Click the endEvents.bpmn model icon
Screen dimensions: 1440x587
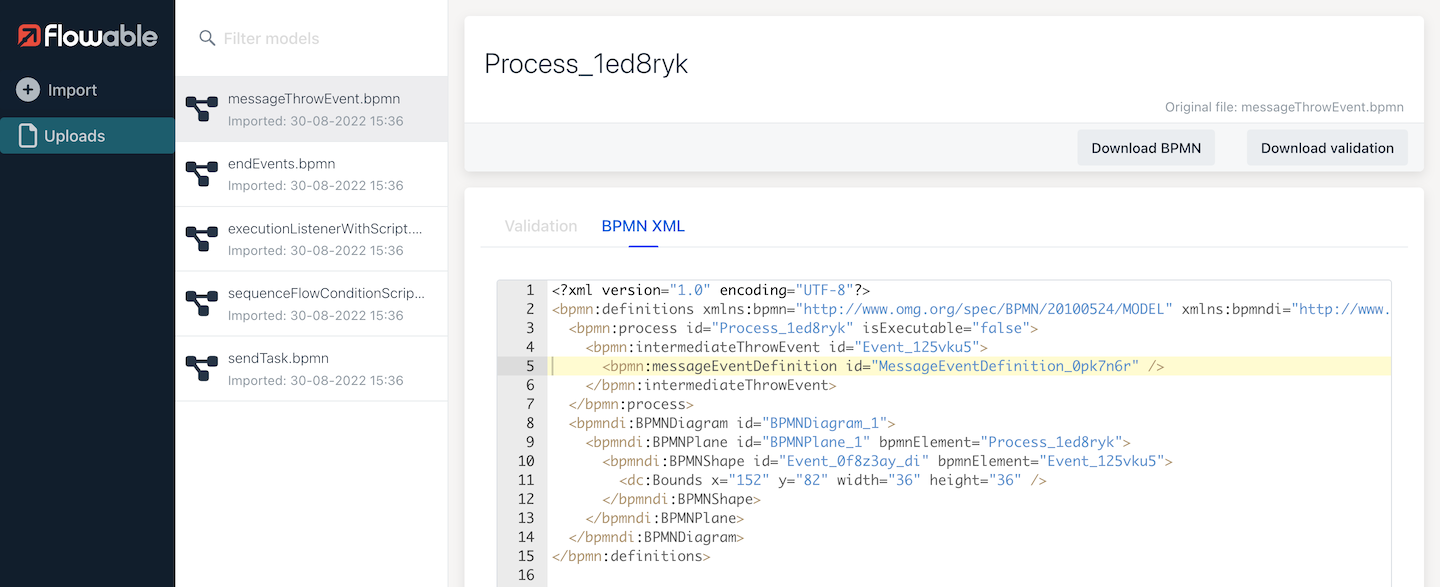click(x=202, y=174)
